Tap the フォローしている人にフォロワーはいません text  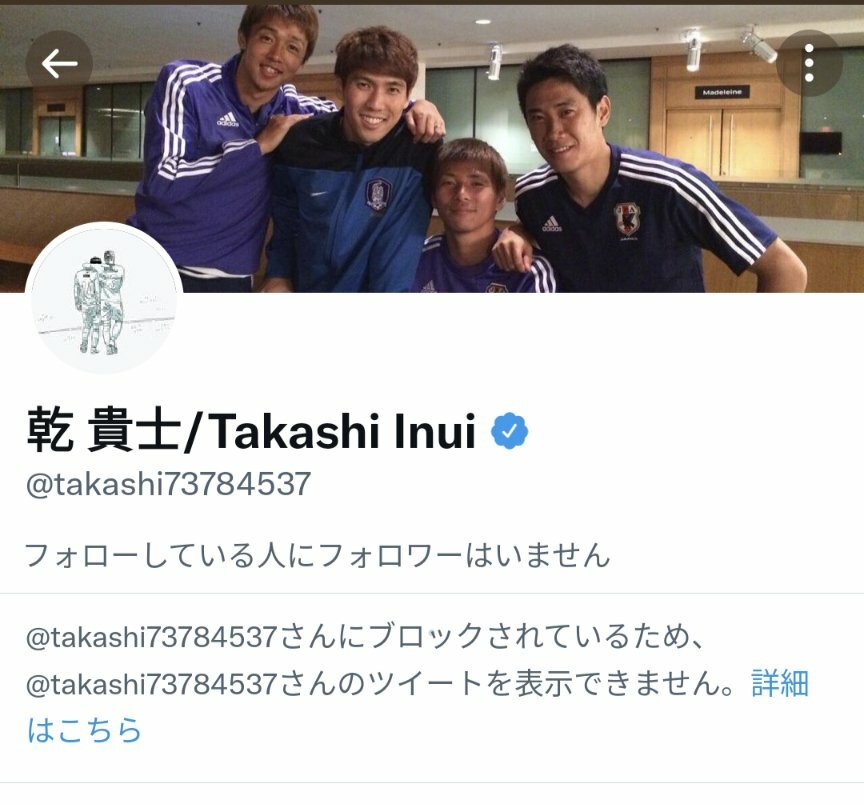pos(318,555)
